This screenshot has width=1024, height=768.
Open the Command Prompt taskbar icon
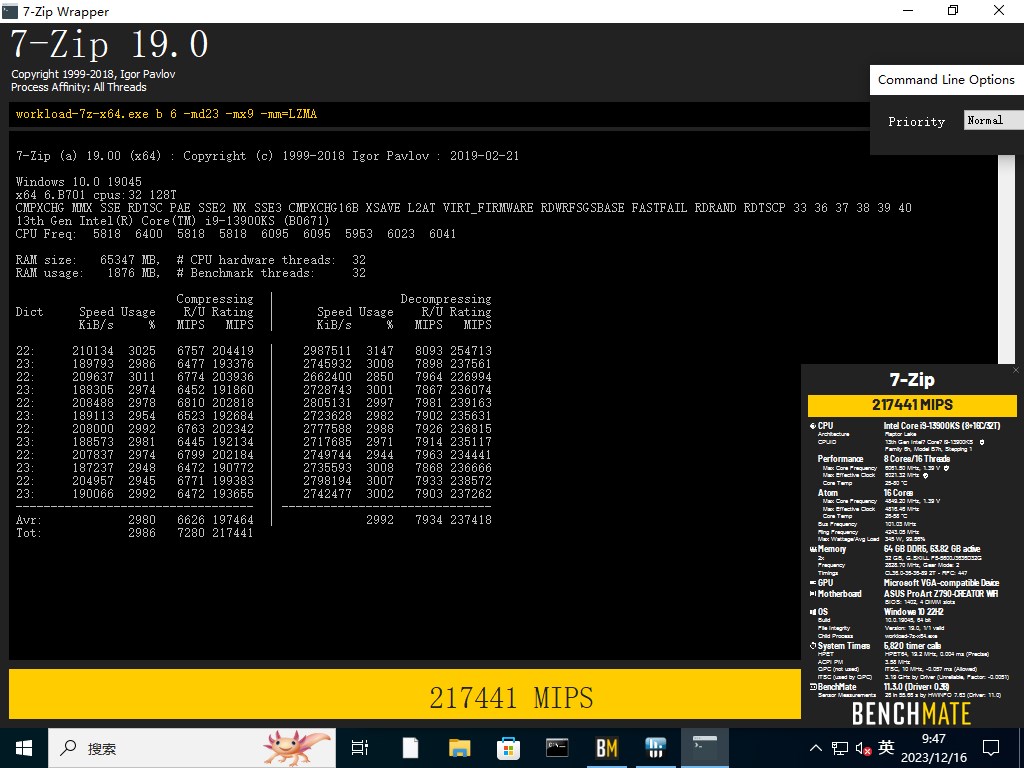point(557,748)
